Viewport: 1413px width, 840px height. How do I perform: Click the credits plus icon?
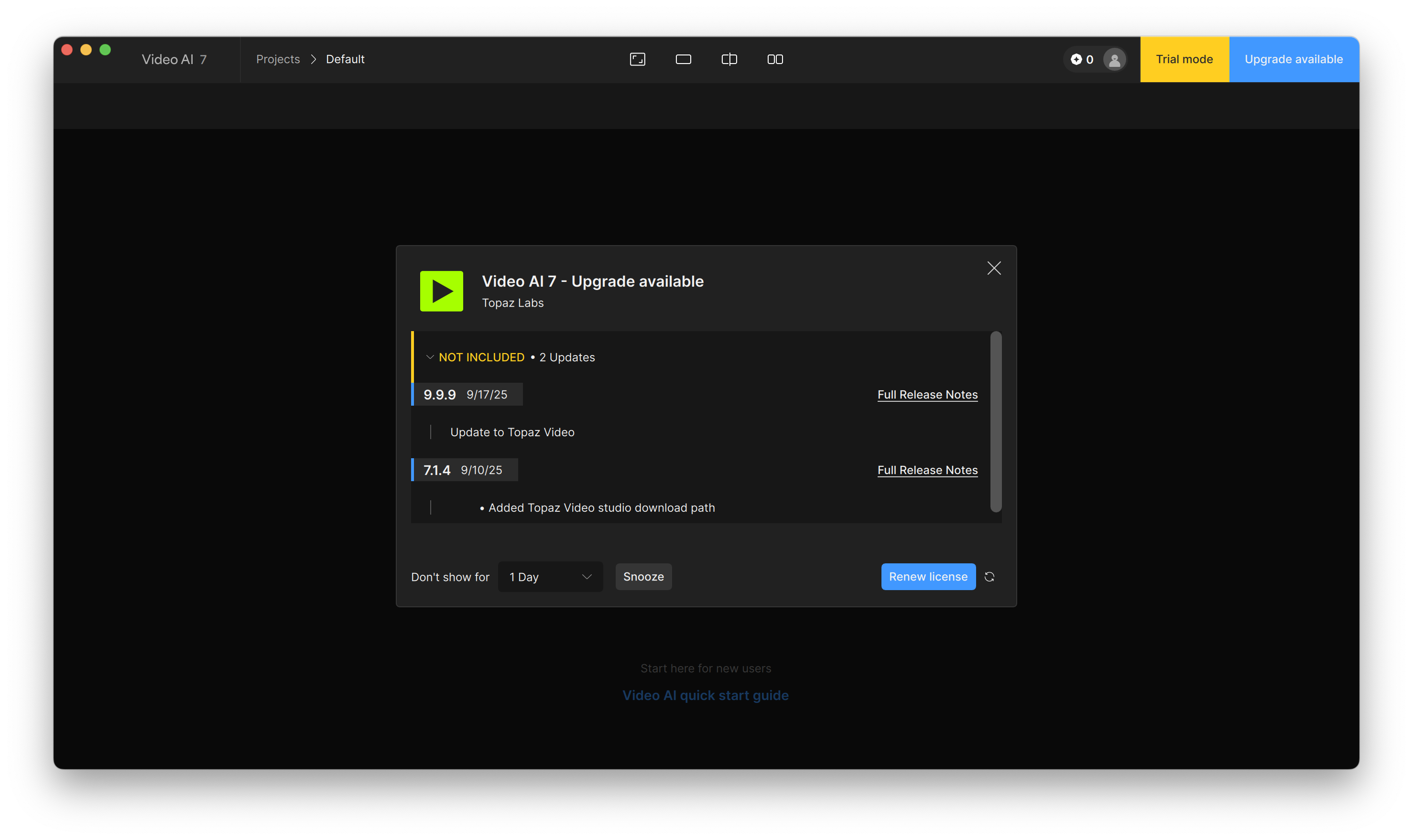[1076, 59]
